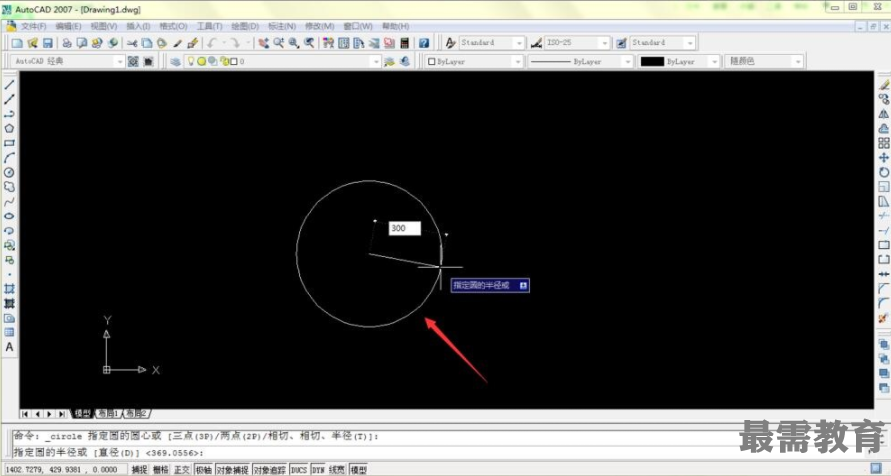Select the Rectangle draw tool

click(9, 143)
